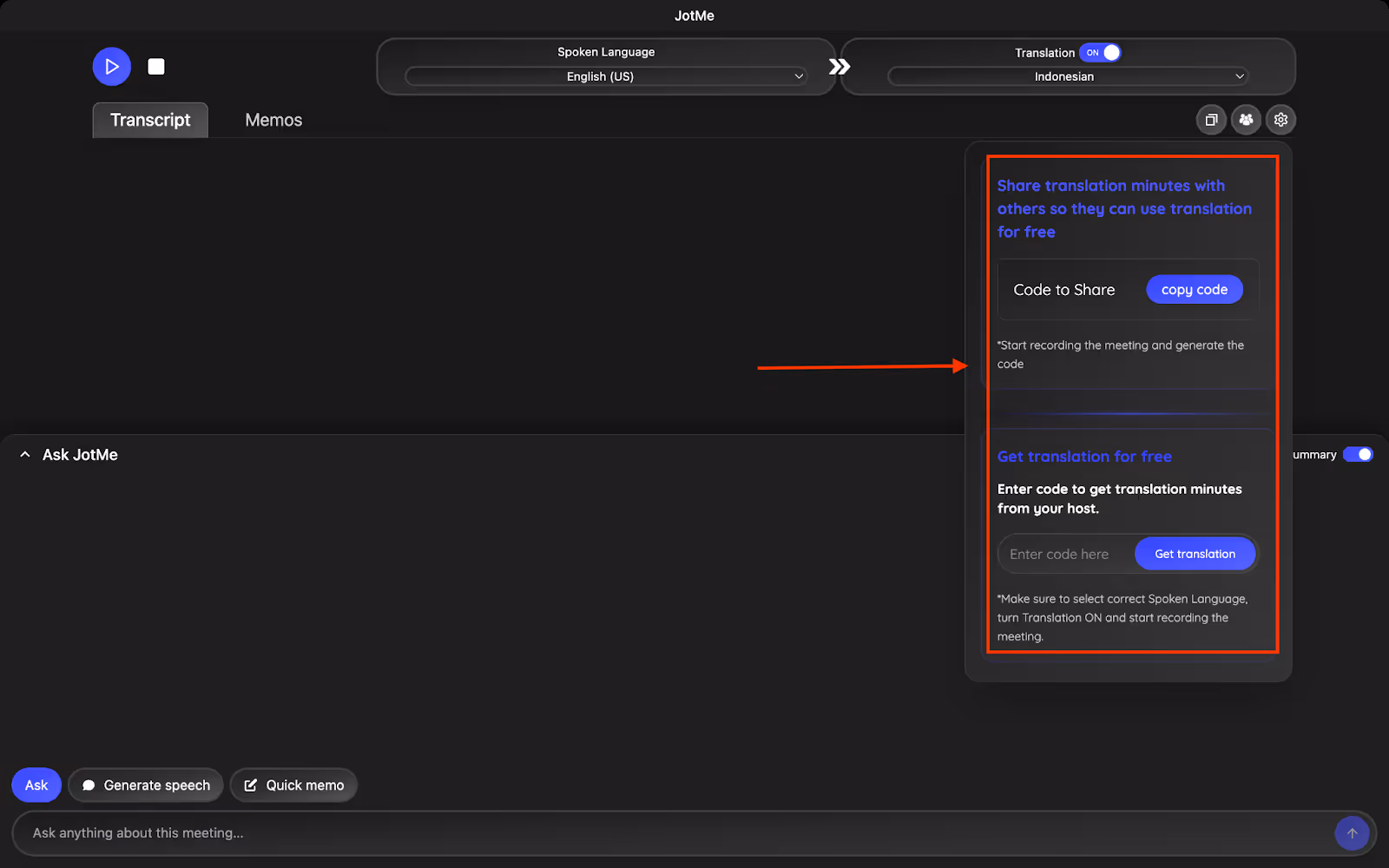Click the Code to Share label

(1064, 290)
